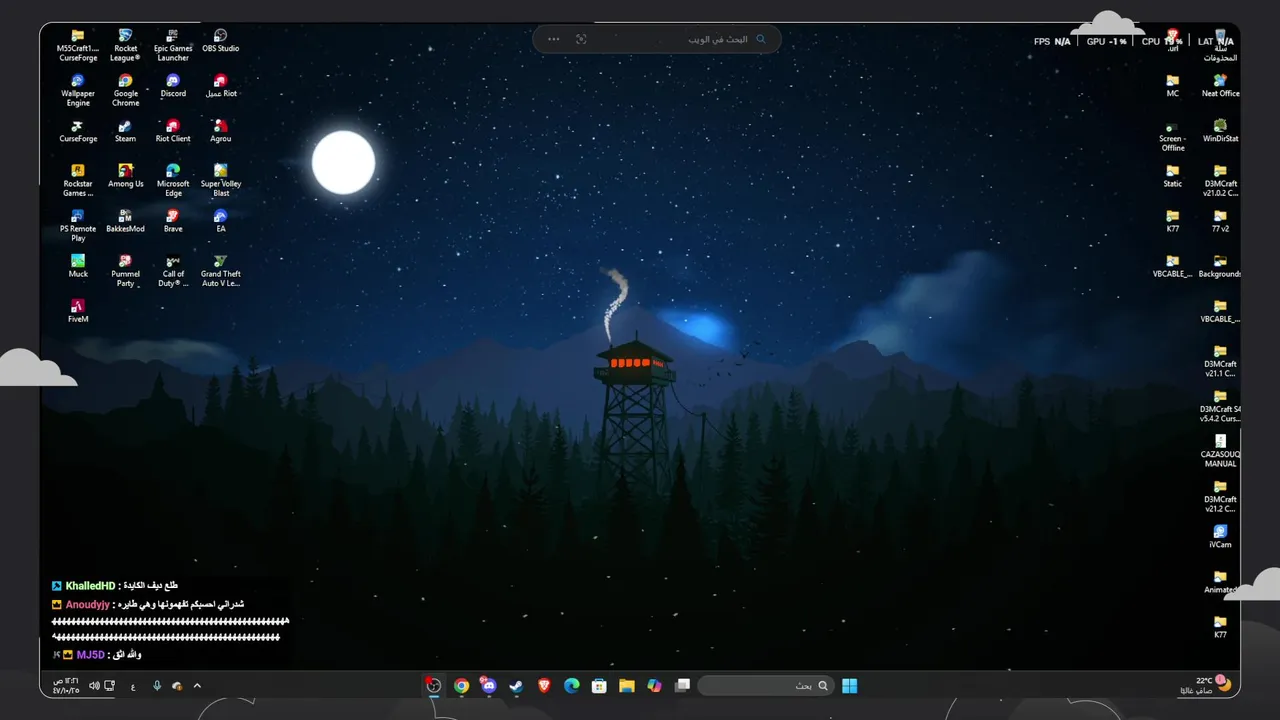Select the Call of Duty desktop shortcut
Viewport: 1280px width, 720px height.
coord(173,271)
